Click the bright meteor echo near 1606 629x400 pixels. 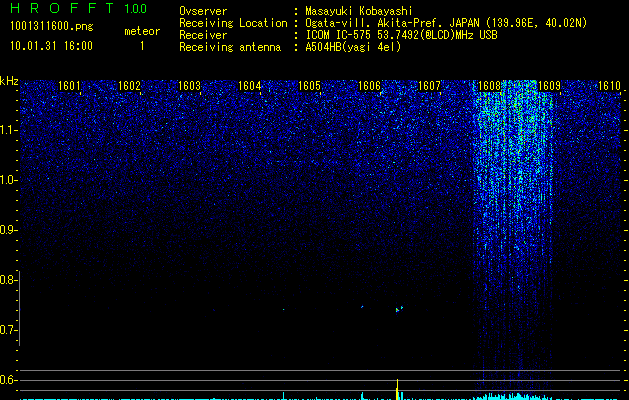pos(399,309)
